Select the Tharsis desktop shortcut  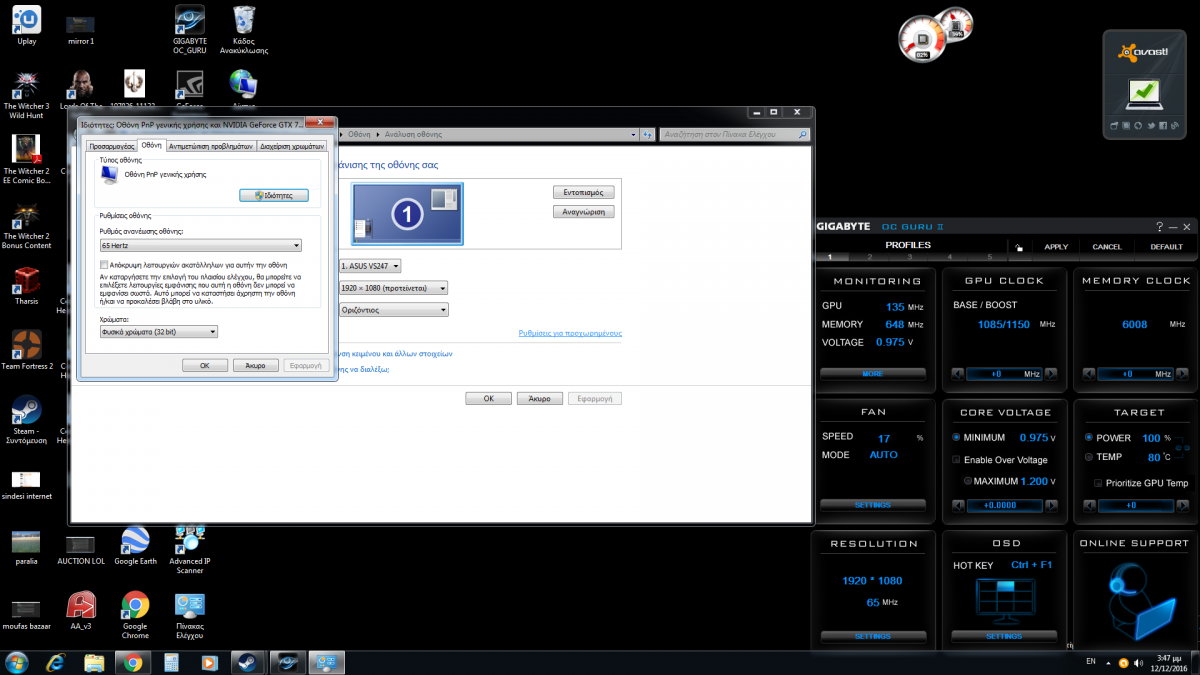point(27,288)
